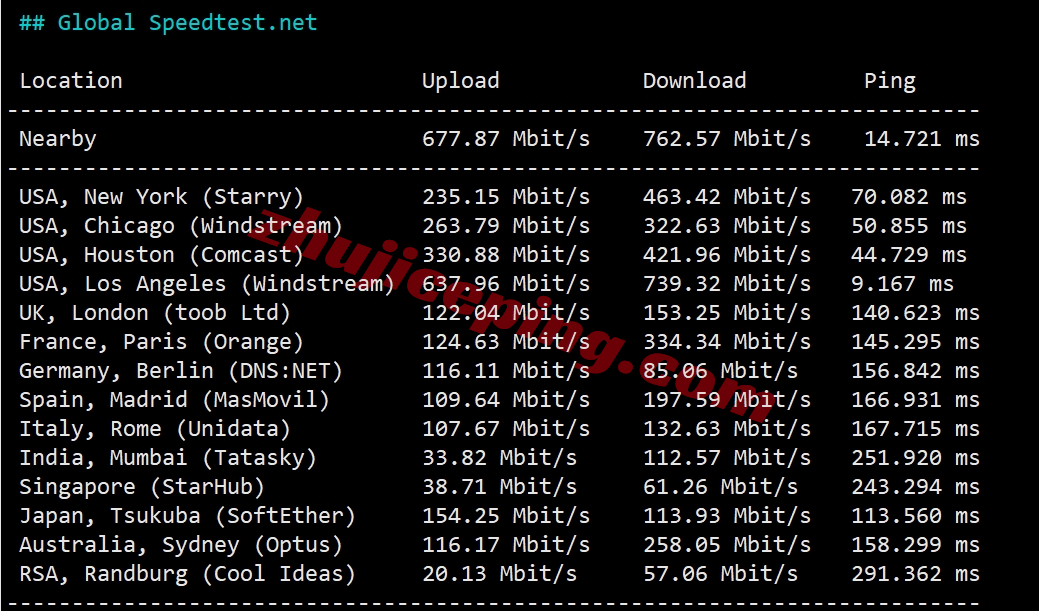Select the Download column header
Image resolution: width=1039 pixels, height=611 pixels.
point(694,80)
